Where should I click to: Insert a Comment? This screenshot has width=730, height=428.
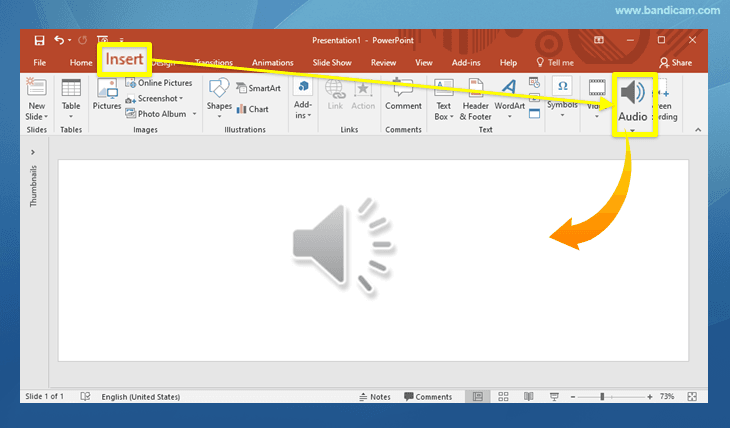(x=403, y=95)
